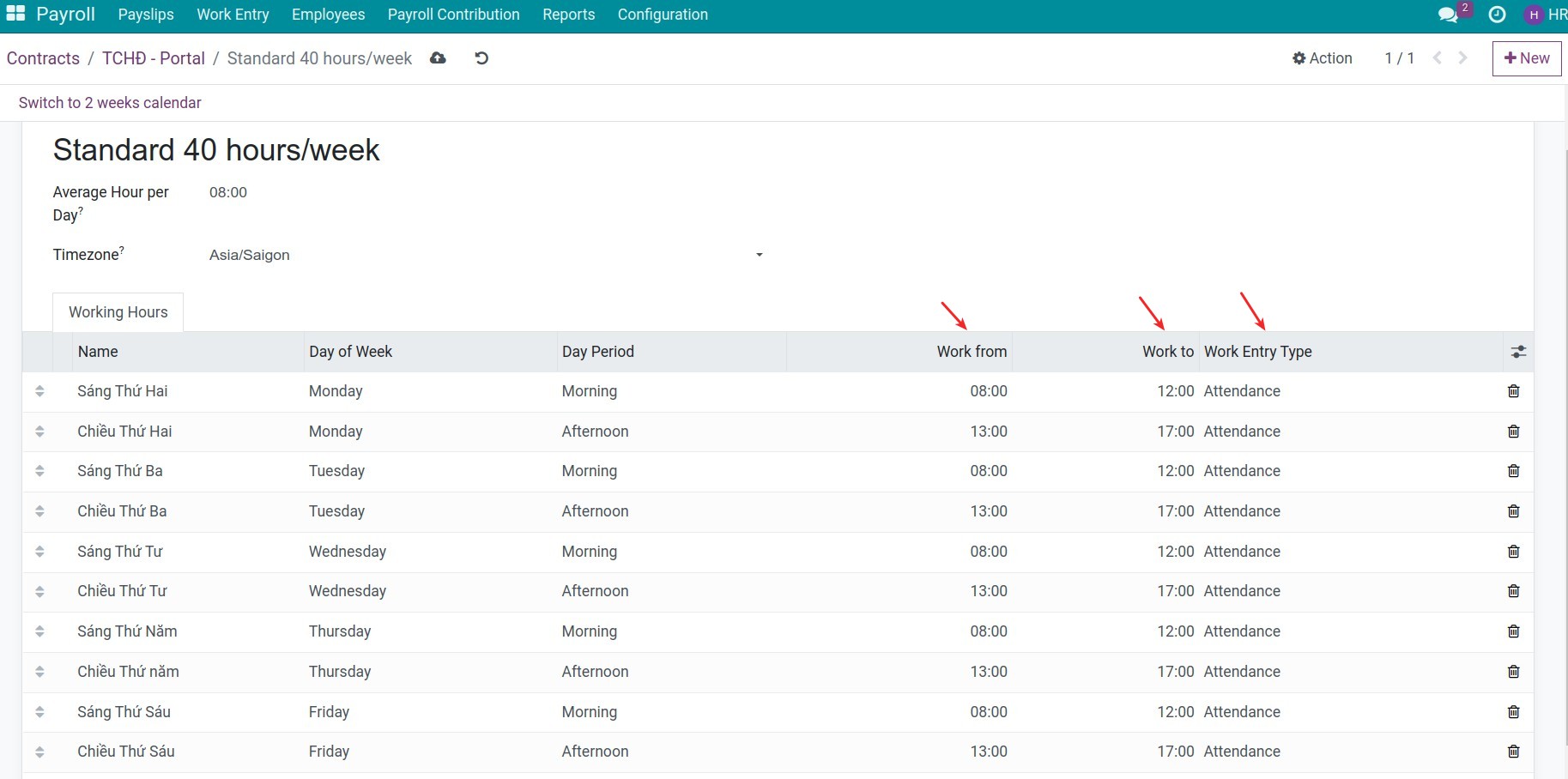Click the New record button
Image resolution: width=1568 pixels, height=779 pixels.
[1527, 58]
